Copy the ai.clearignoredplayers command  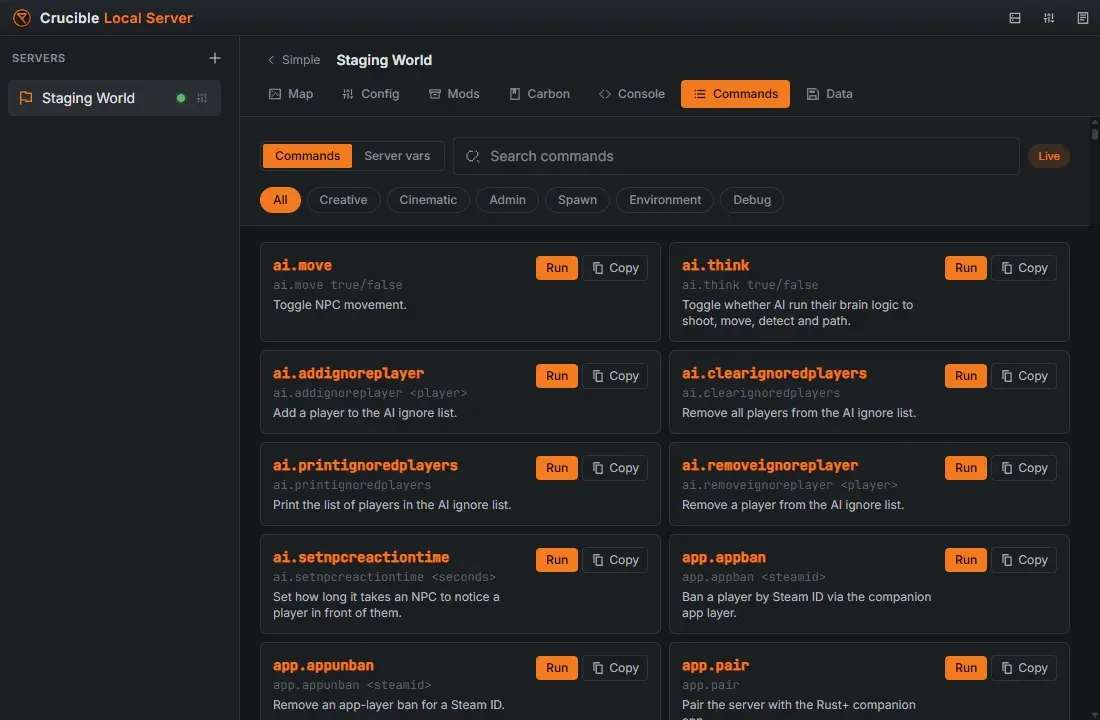1024,375
